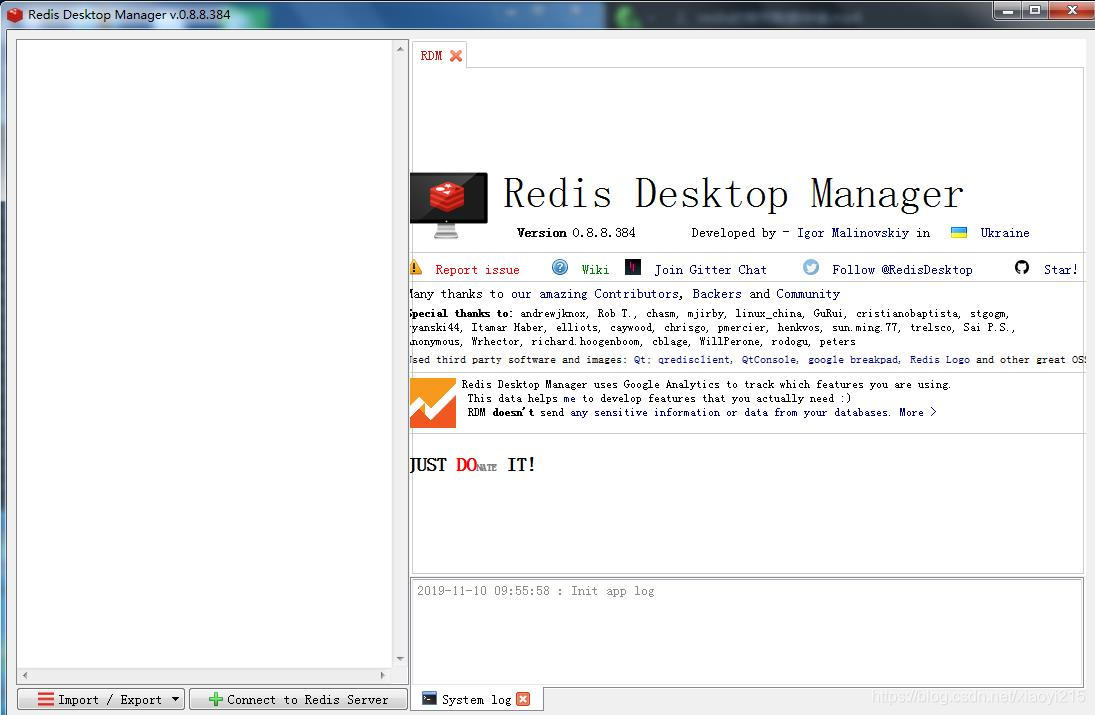Maximize the Redis Desktop Manager window
Screen dimensions: 1095x715
tap(1035, 10)
